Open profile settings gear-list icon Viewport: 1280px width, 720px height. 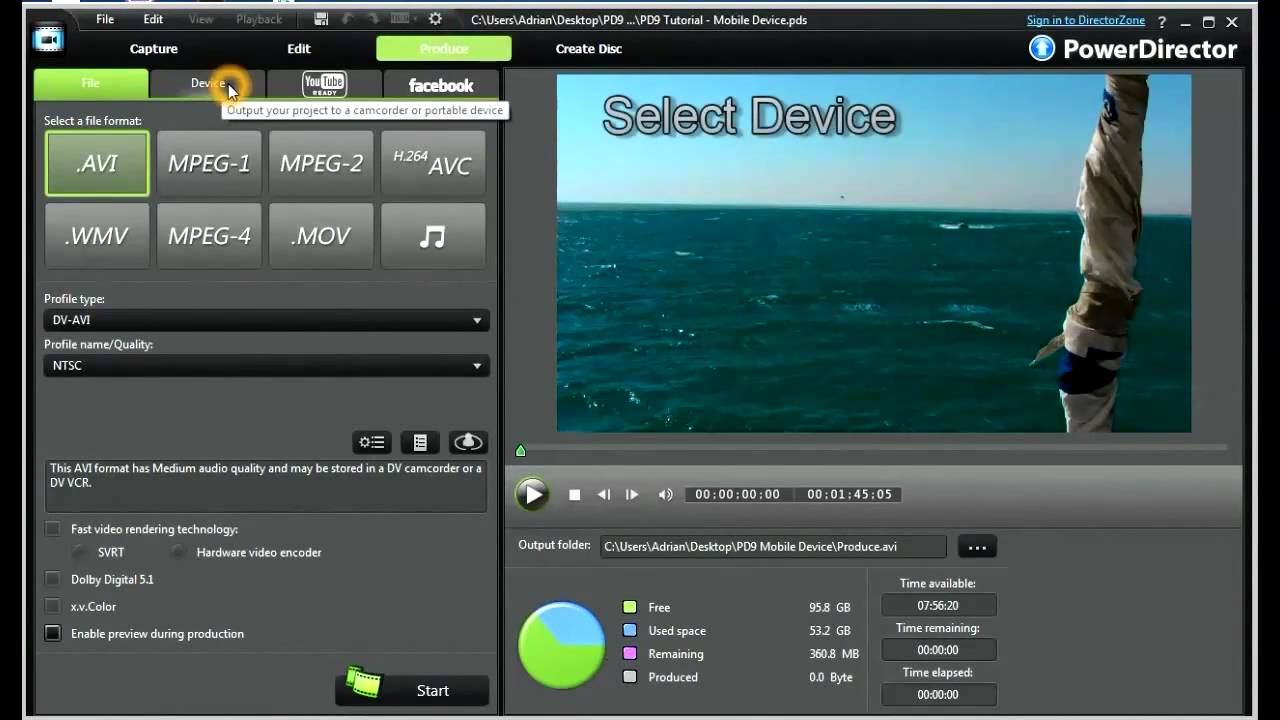[372, 442]
